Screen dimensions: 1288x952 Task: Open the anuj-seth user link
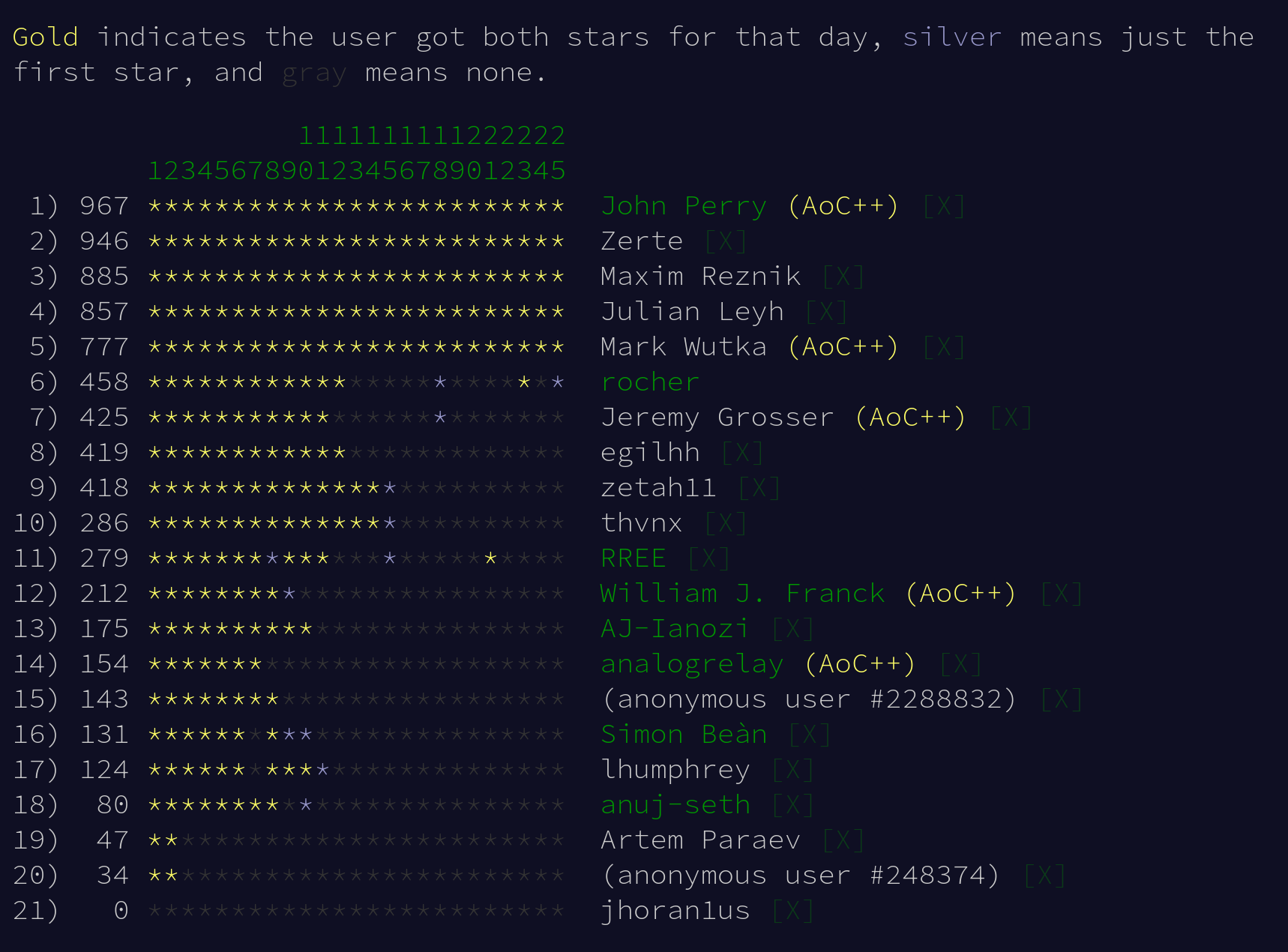tap(675, 805)
